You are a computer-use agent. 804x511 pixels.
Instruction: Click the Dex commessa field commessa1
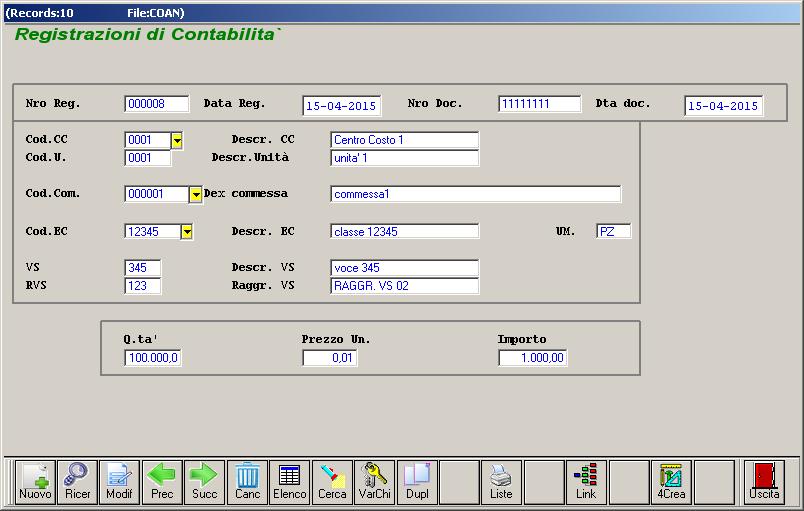click(476, 194)
